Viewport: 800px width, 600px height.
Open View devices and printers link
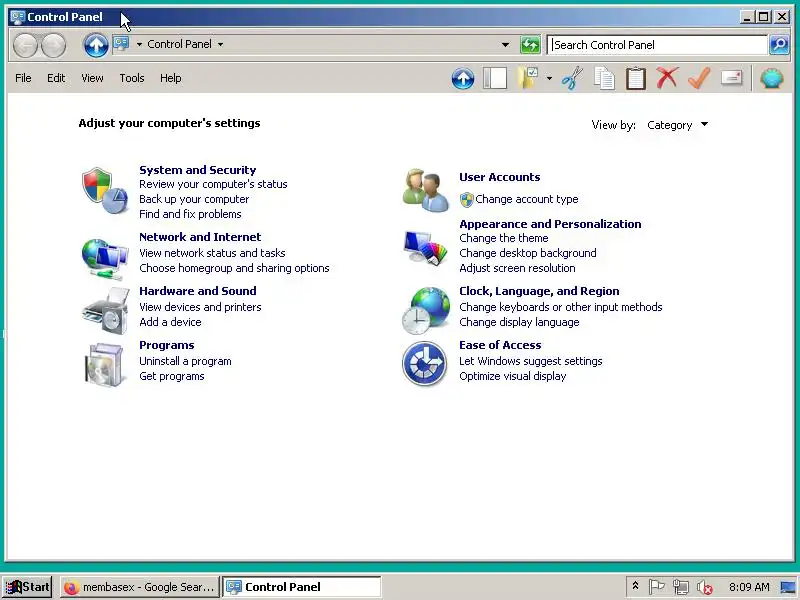[x=200, y=307]
